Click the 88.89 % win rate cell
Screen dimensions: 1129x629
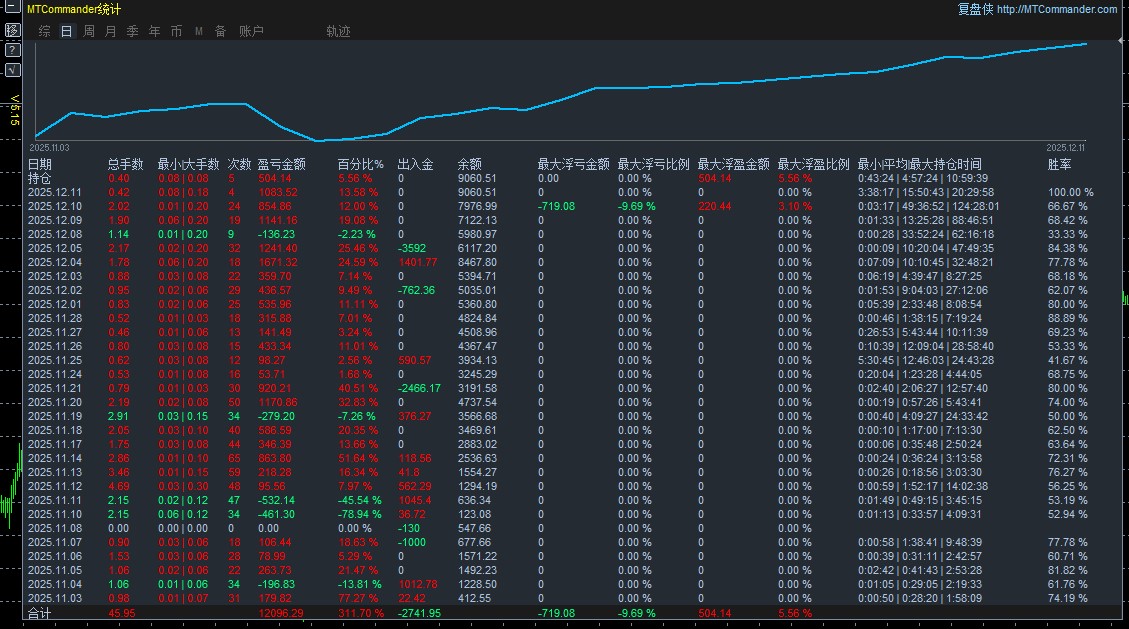1068,318
